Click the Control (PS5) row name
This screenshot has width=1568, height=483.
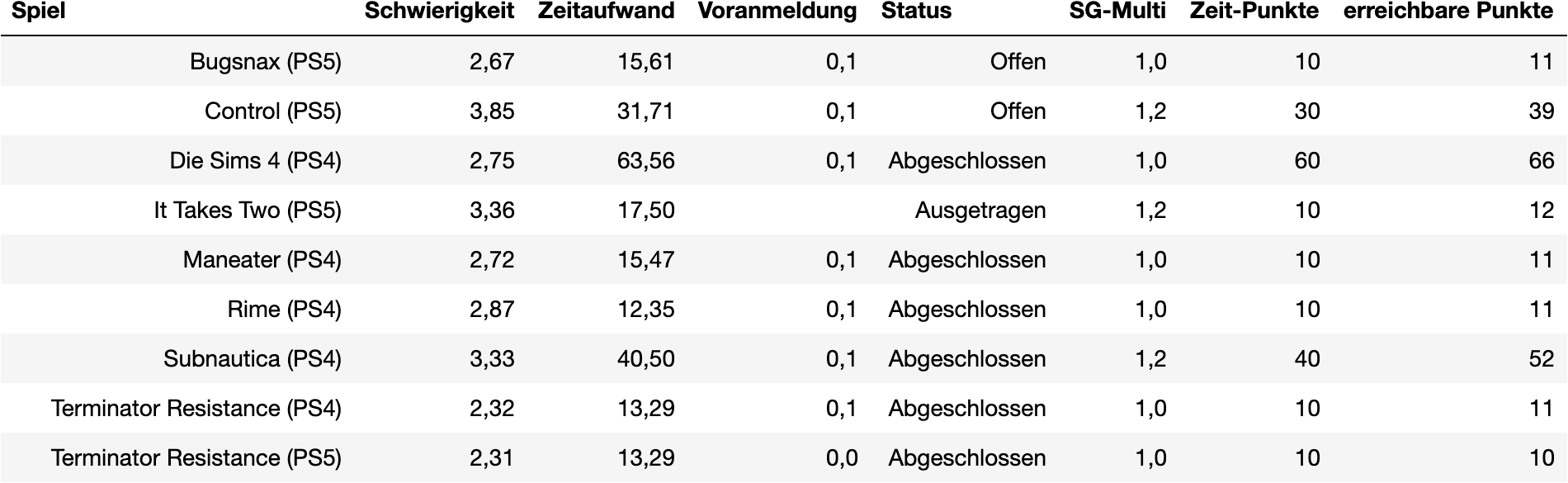(272, 111)
